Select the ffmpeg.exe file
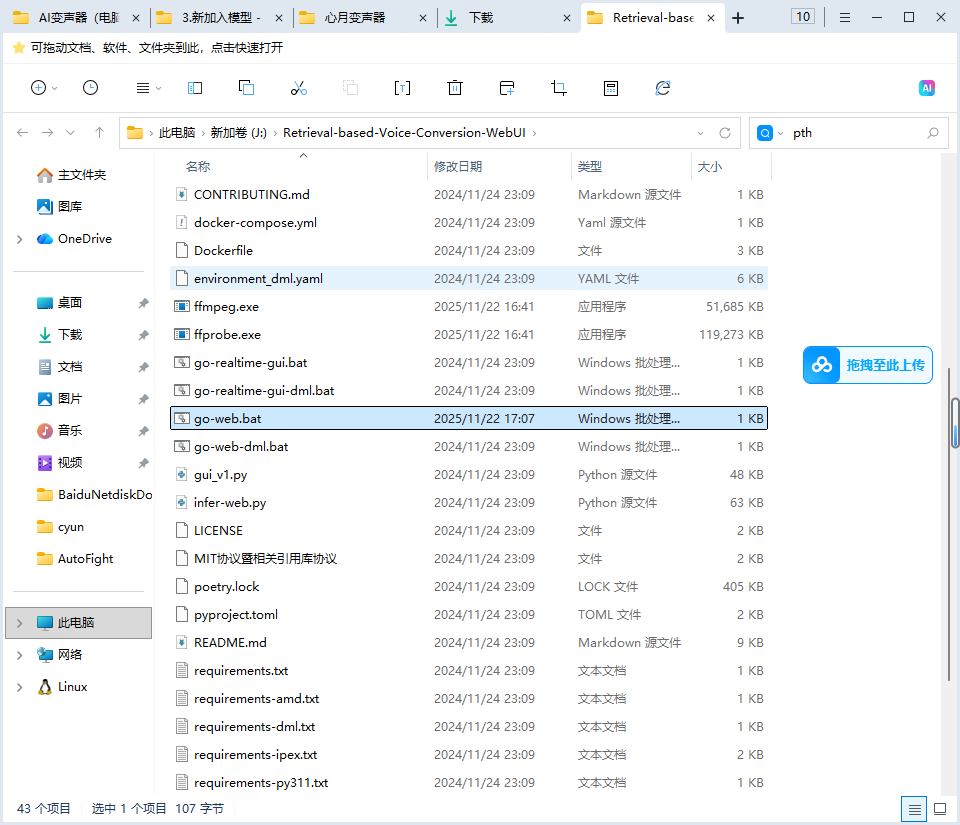Screen dimensions: 960x825 tap(469, 307)
